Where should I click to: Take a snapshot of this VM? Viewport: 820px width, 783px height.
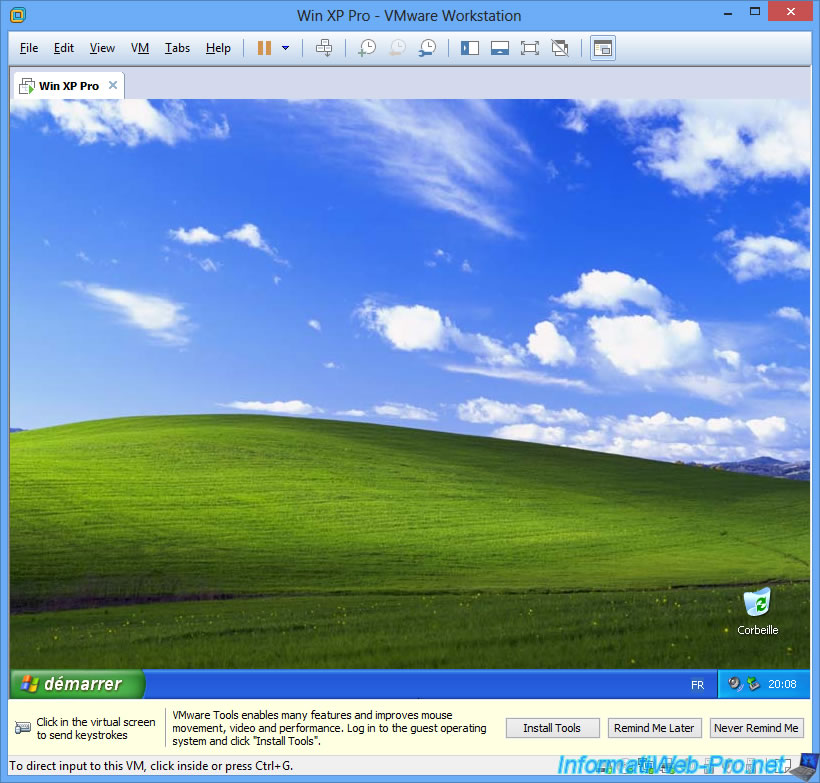[367, 48]
